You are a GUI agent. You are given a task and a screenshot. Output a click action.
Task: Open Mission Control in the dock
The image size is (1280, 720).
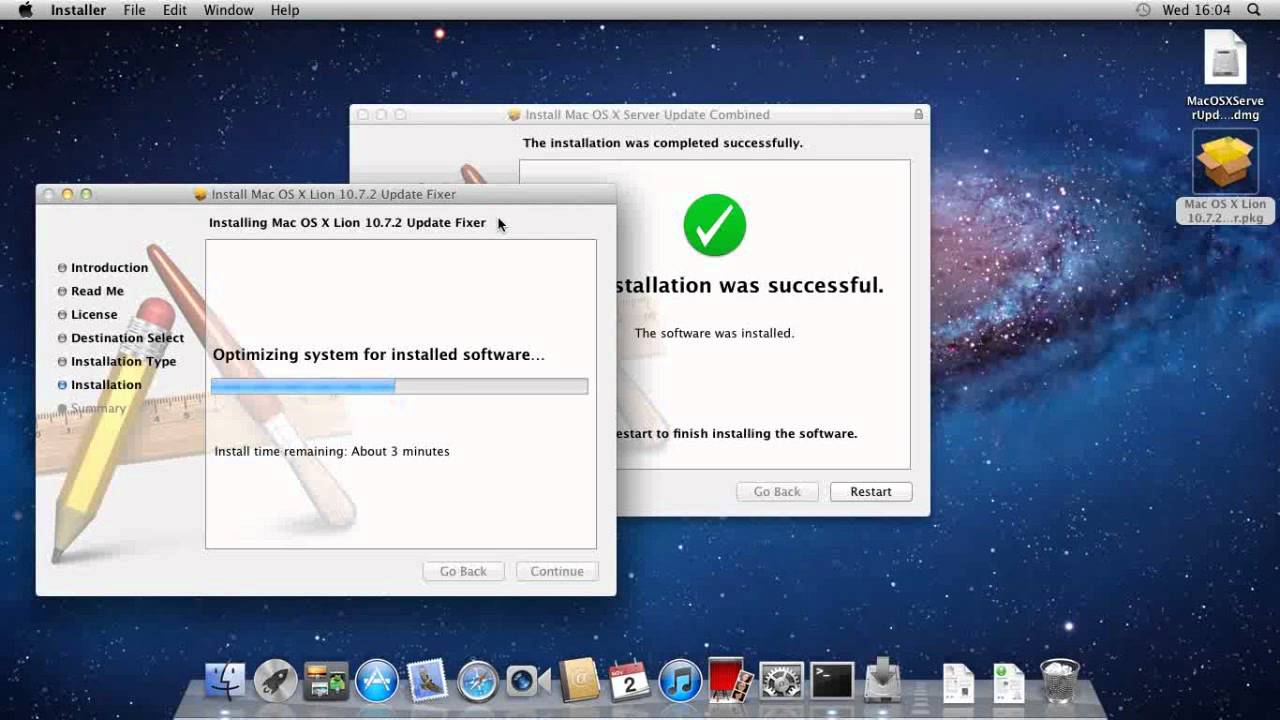326,681
